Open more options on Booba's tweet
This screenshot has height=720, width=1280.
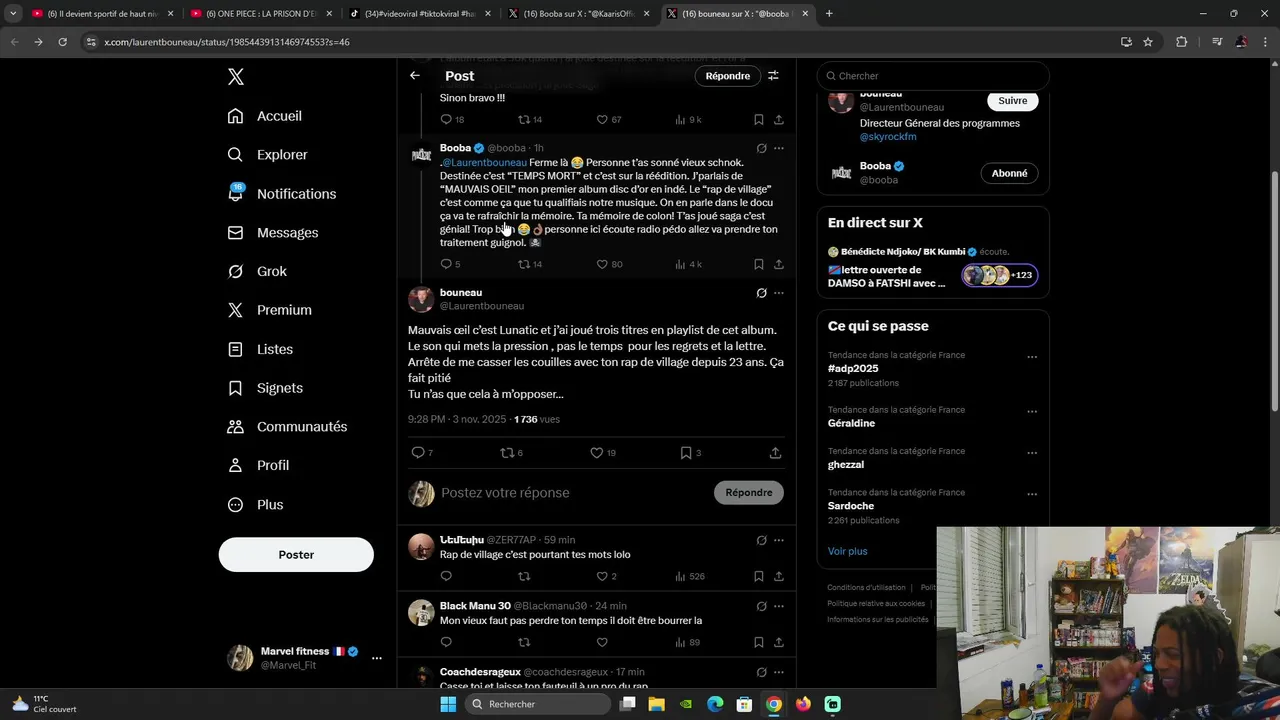click(x=779, y=148)
